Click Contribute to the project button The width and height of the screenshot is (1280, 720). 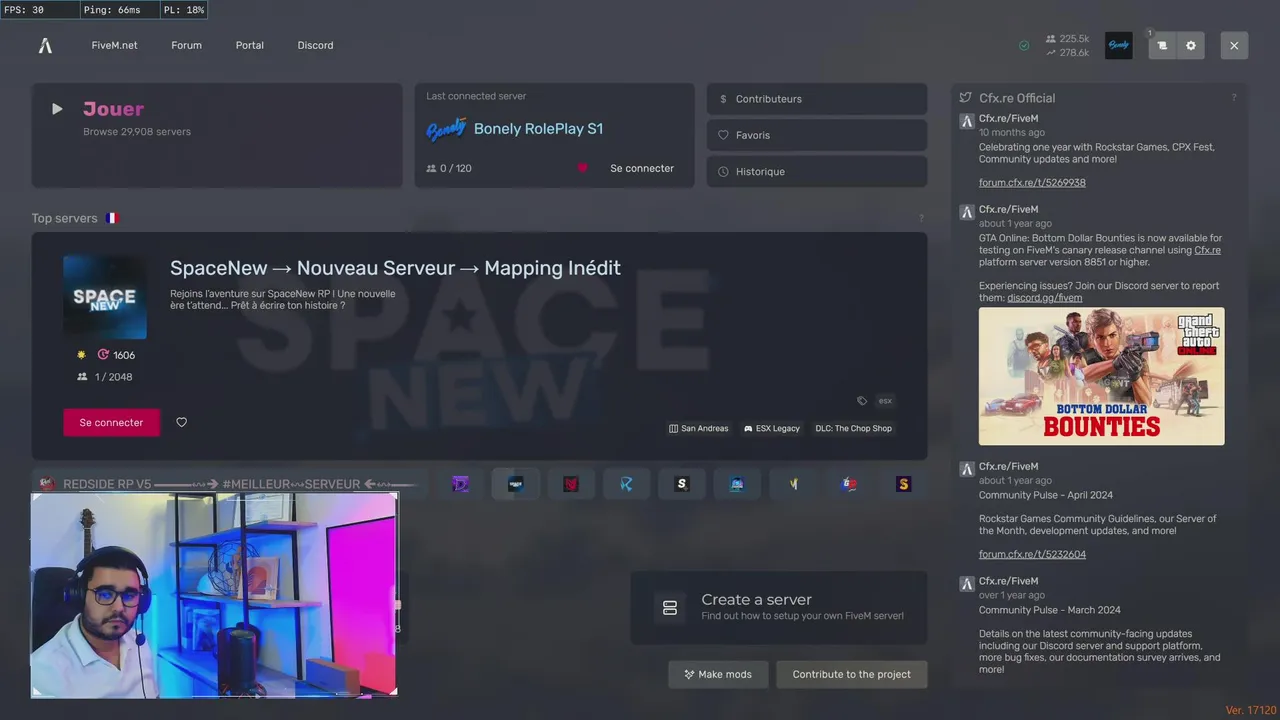point(852,674)
